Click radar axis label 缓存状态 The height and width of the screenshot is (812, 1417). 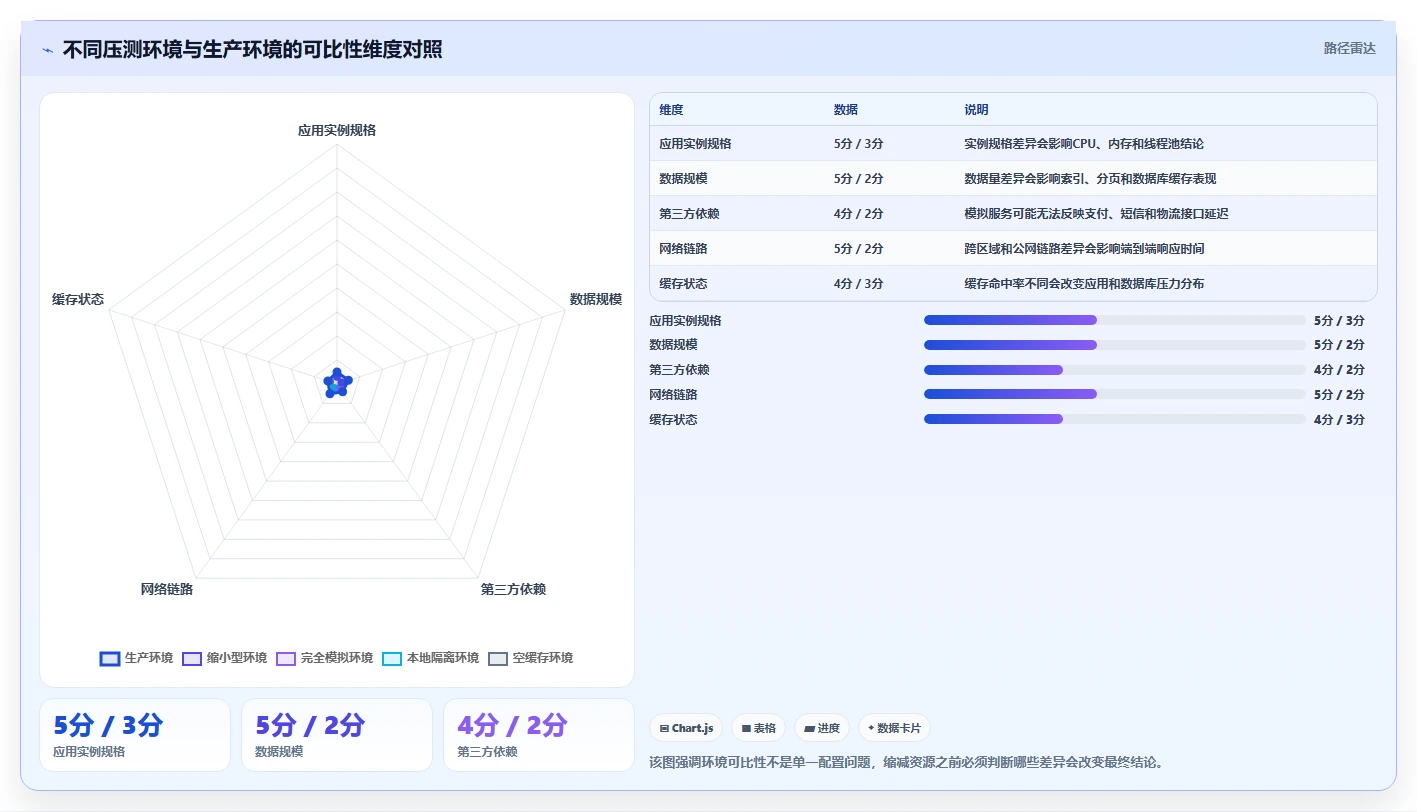(x=78, y=299)
